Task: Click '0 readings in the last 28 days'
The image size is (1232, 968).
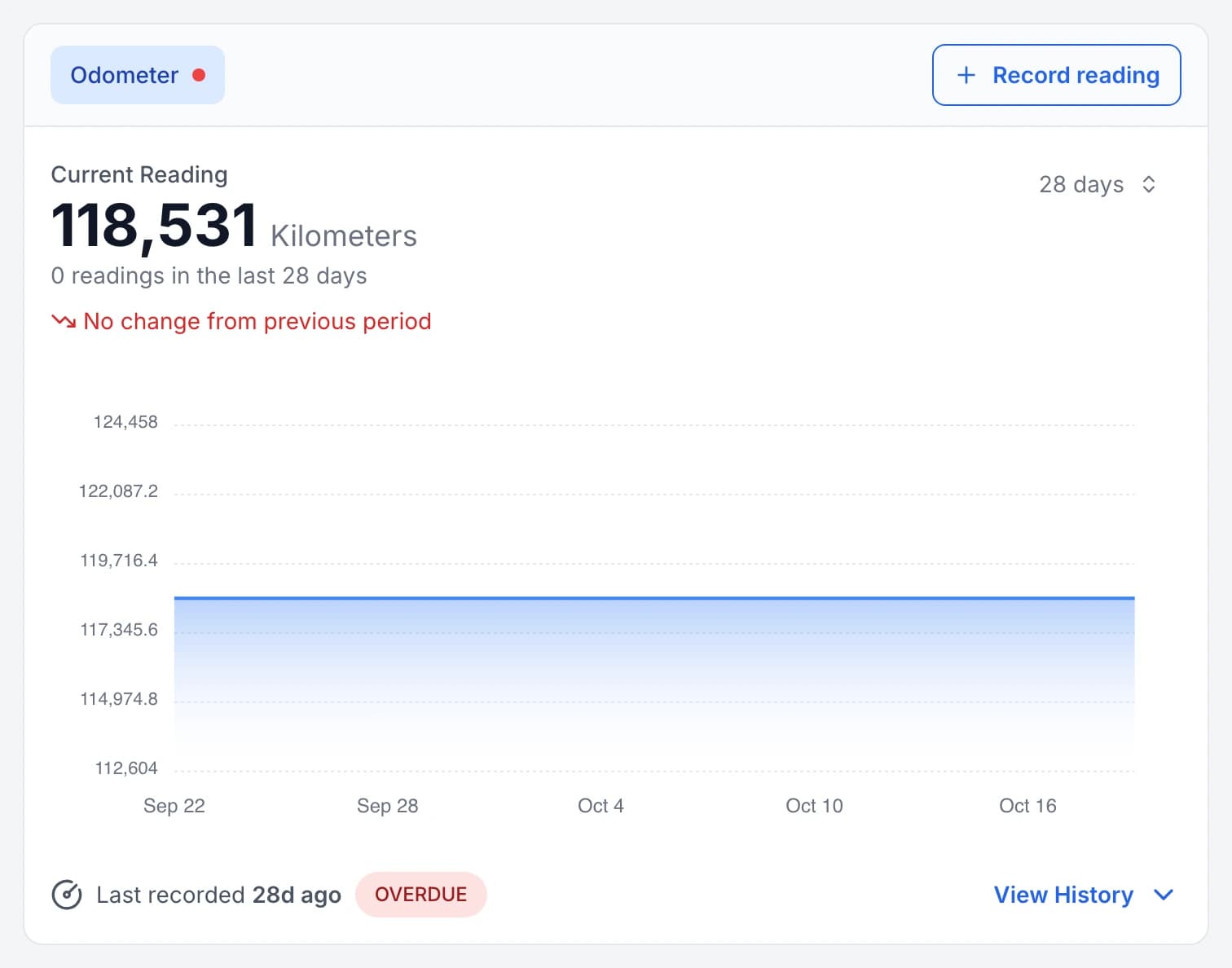Action: (209, 276)
